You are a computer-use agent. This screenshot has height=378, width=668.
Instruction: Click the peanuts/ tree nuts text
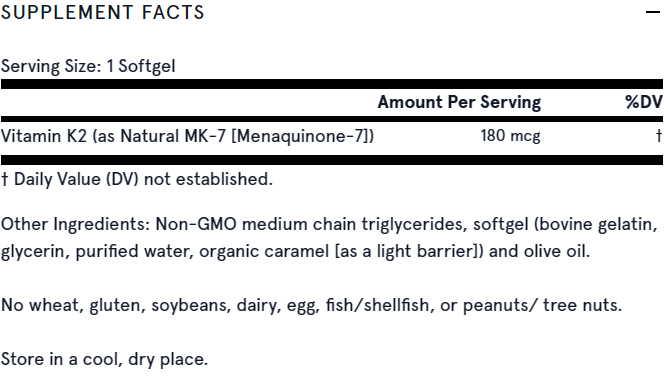click(542, 305)
